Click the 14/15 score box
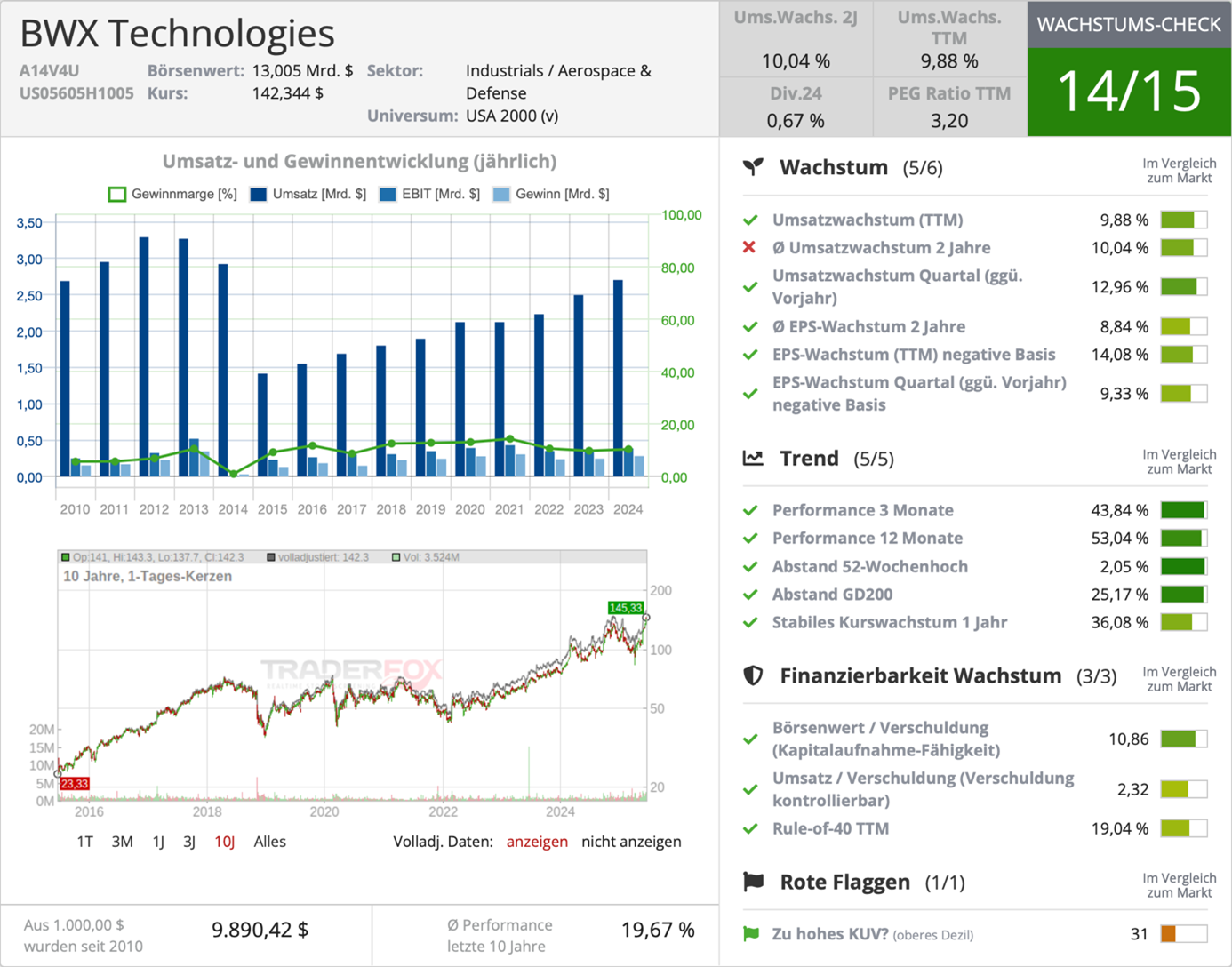The width and height of the screenshot is (1232, 967). [x=1129, y=92]
